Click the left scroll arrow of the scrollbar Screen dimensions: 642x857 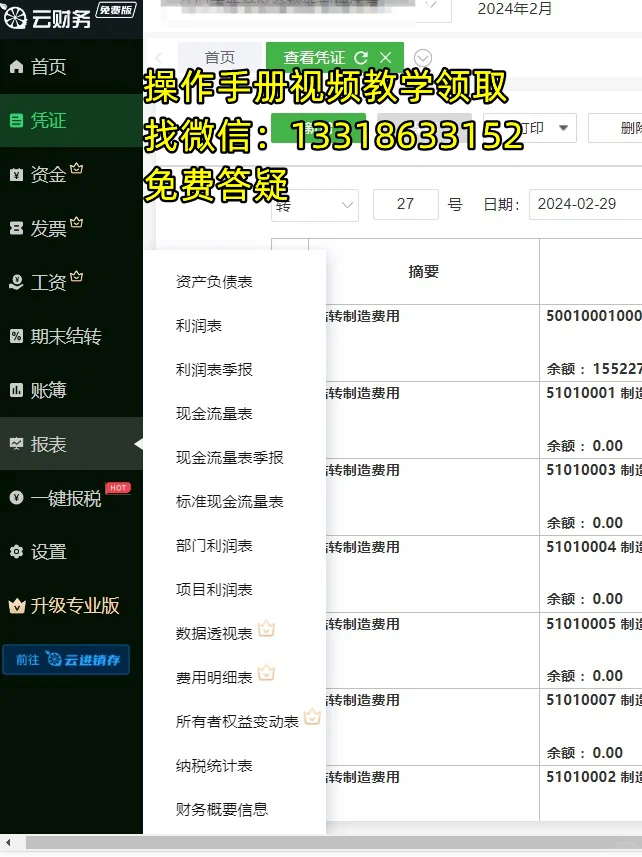pyautogui.click(x=8, y=842)
